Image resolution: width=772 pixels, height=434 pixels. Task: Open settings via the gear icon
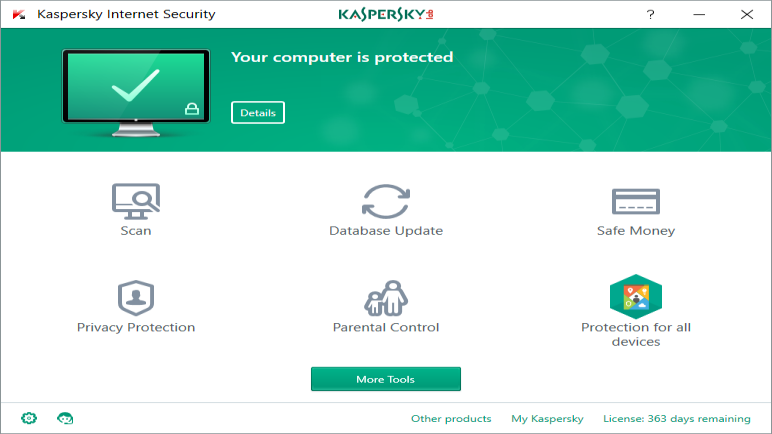tap(28, 418)
